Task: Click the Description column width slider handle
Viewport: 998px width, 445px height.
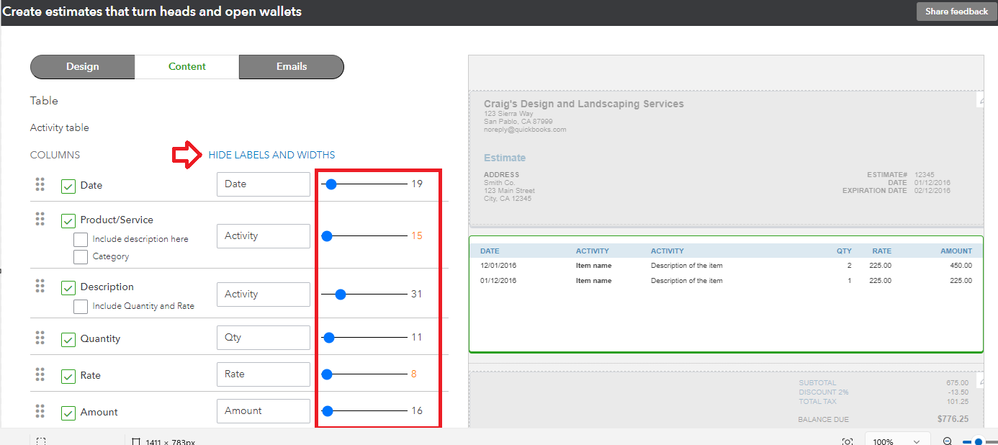Action: pyautogui.click(x=340, y=294)
